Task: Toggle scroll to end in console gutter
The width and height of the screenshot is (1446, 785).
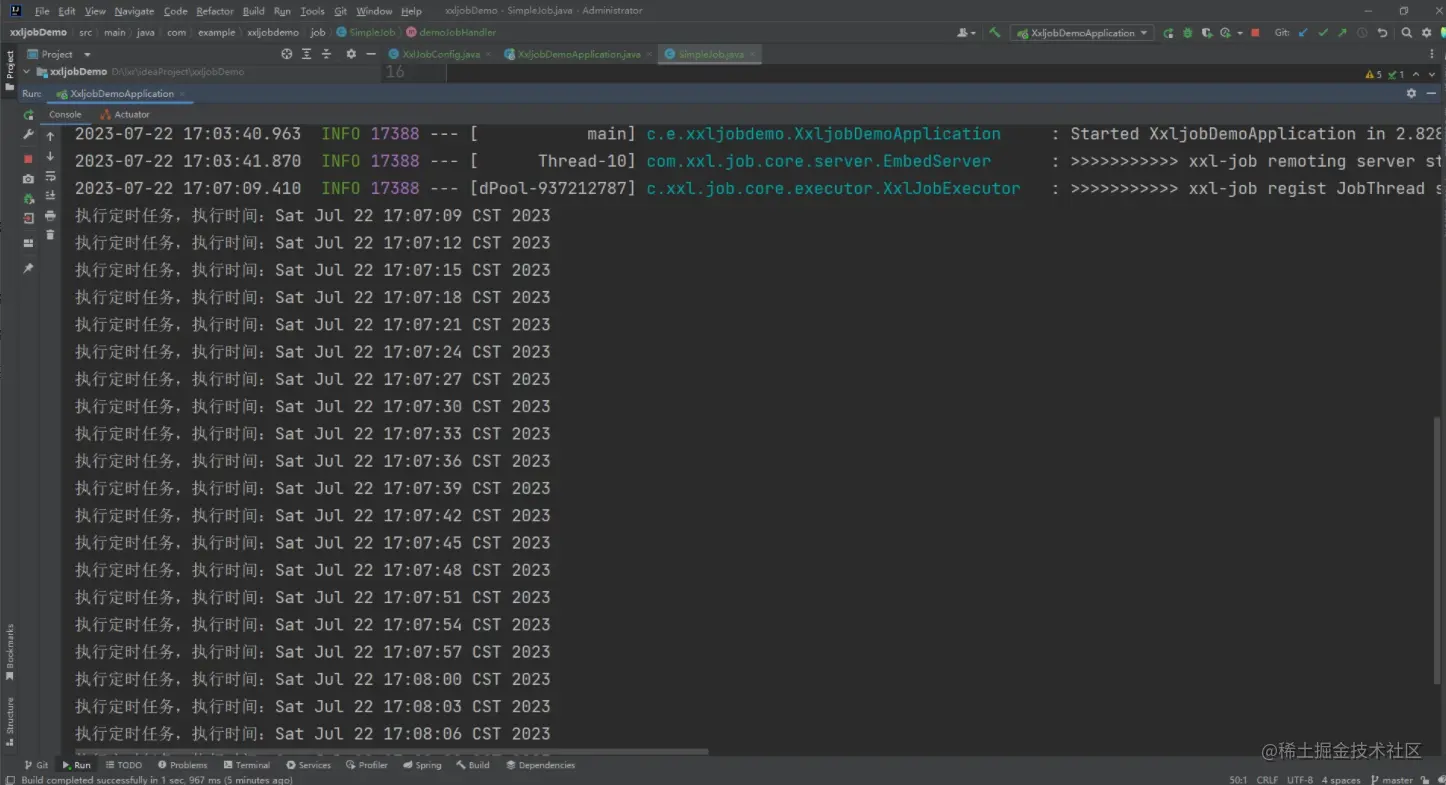Action: [x=50, y=196]
